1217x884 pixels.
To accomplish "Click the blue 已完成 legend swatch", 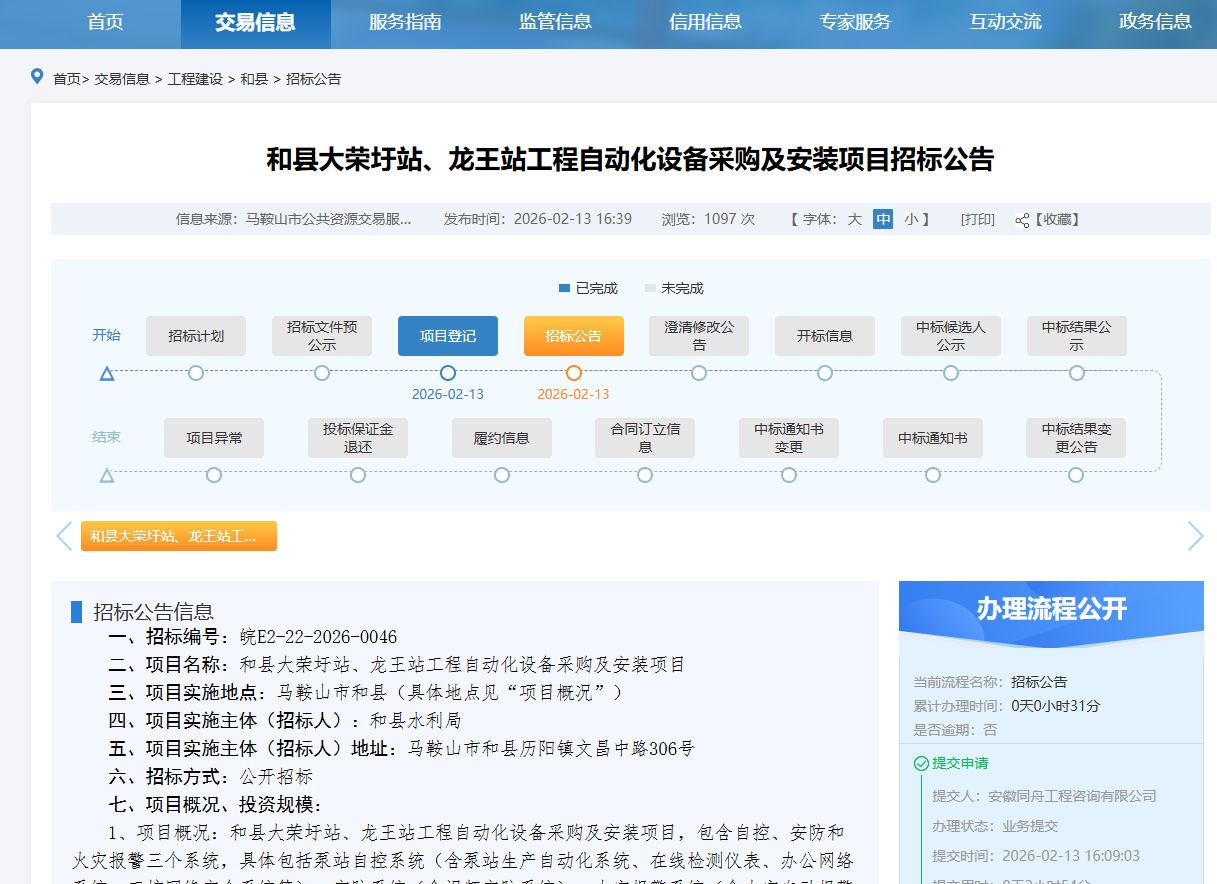I will [564, 288].
